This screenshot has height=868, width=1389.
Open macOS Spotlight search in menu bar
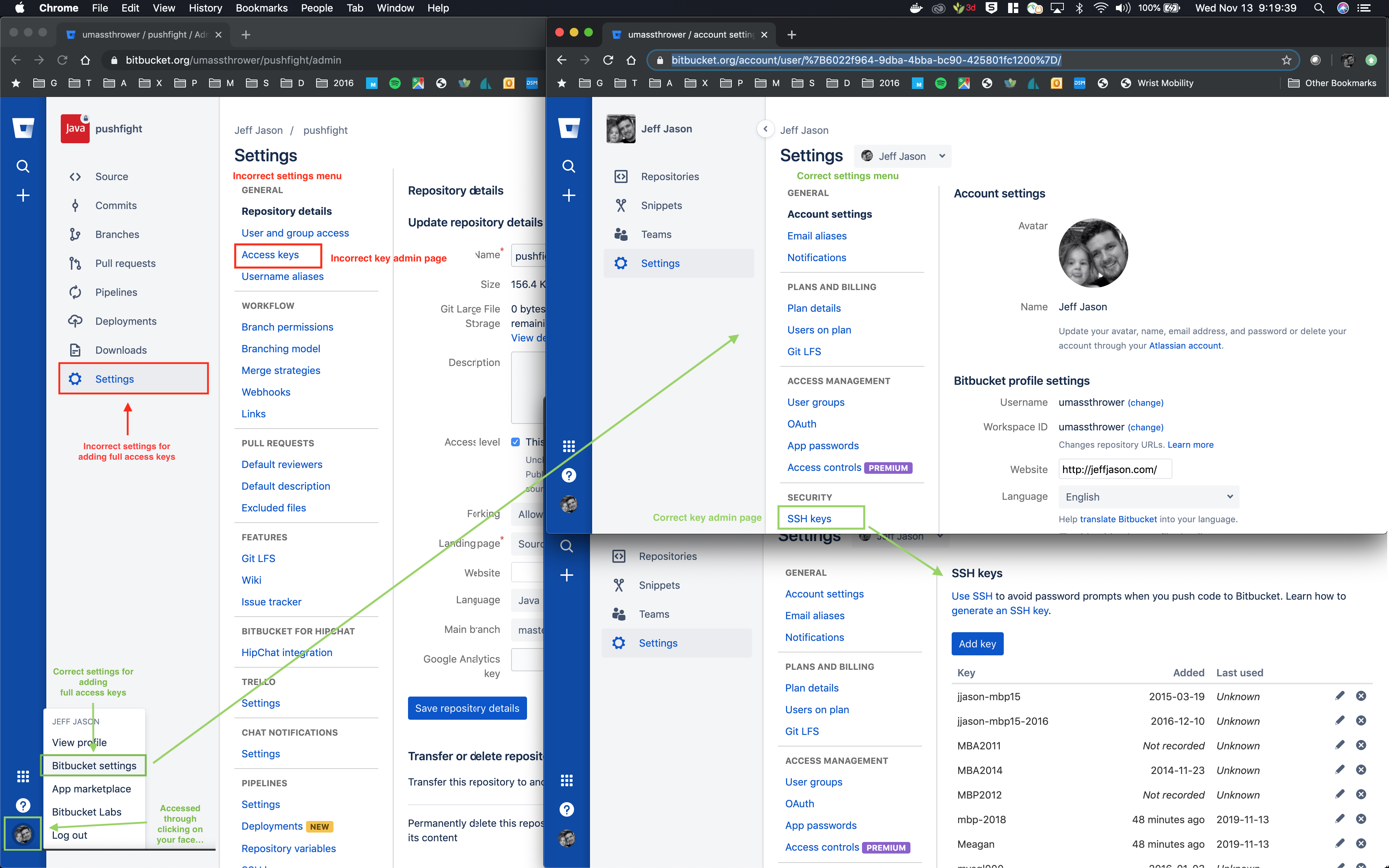[x=1319, y=8]
